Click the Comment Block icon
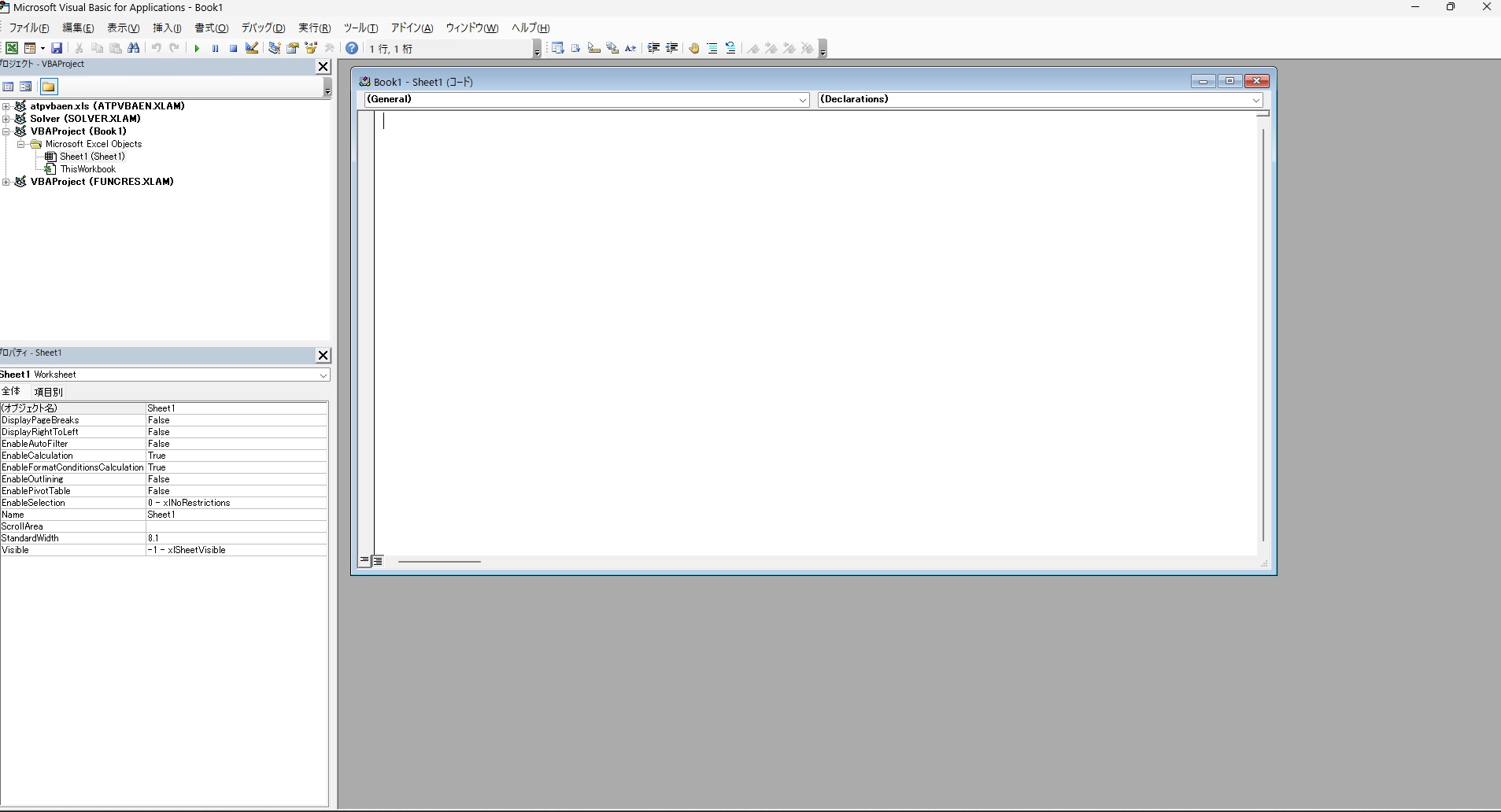Image resolution: width=1501 pixels, height=812 pixels. click(712, 48)
